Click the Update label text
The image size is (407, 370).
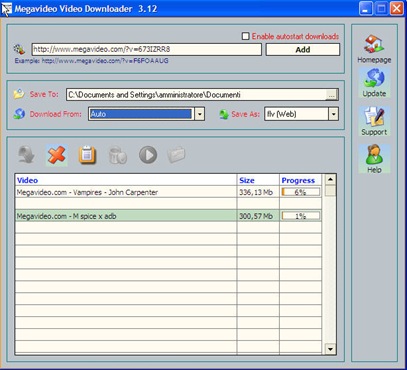[x=374, y=94]
